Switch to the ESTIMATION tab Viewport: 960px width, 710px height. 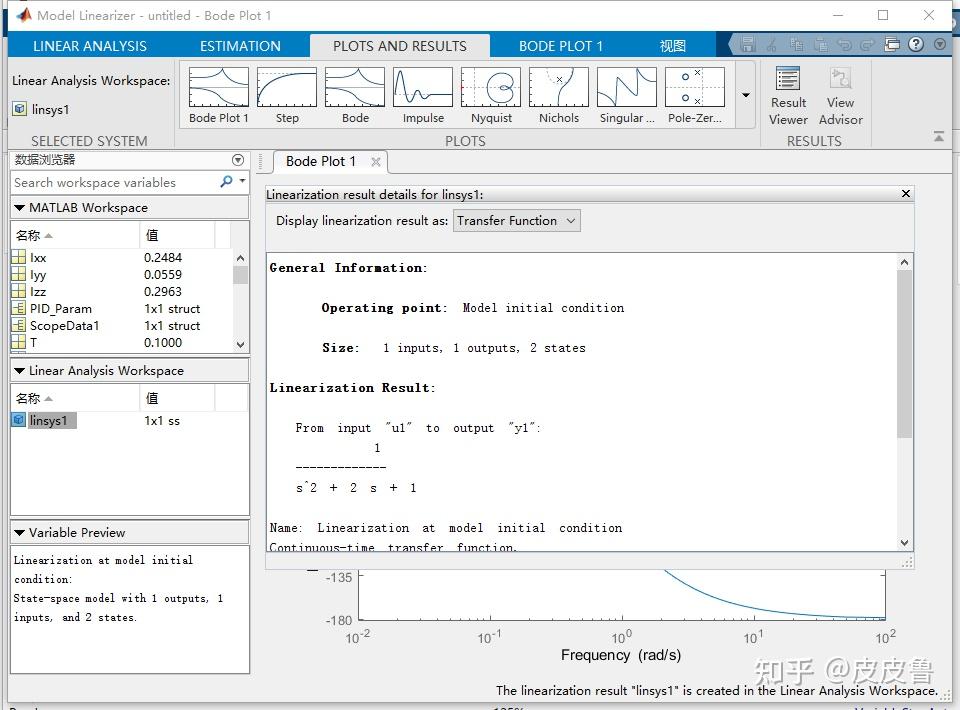point(240,46)
